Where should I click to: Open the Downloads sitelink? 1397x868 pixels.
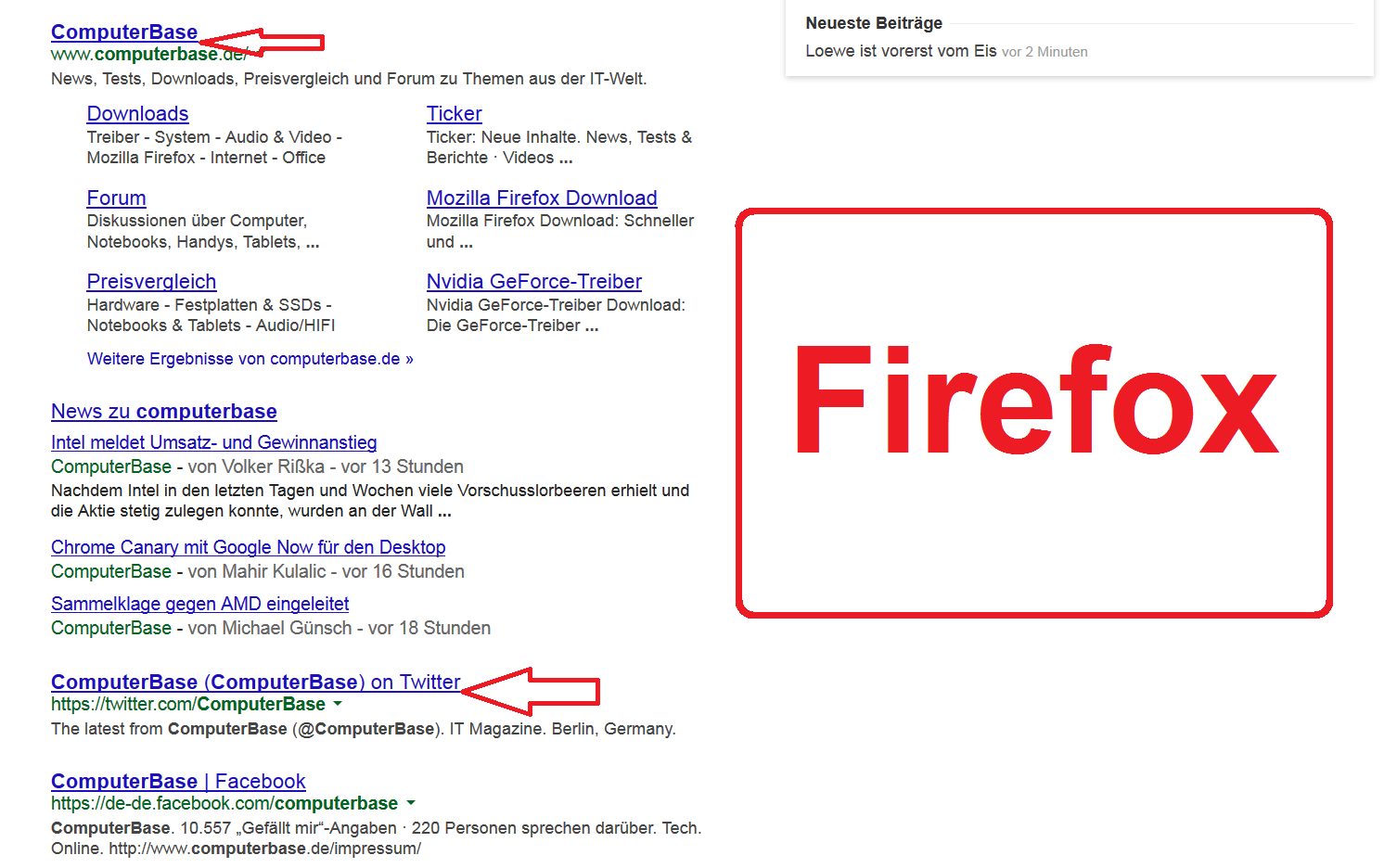click(137, 114)
